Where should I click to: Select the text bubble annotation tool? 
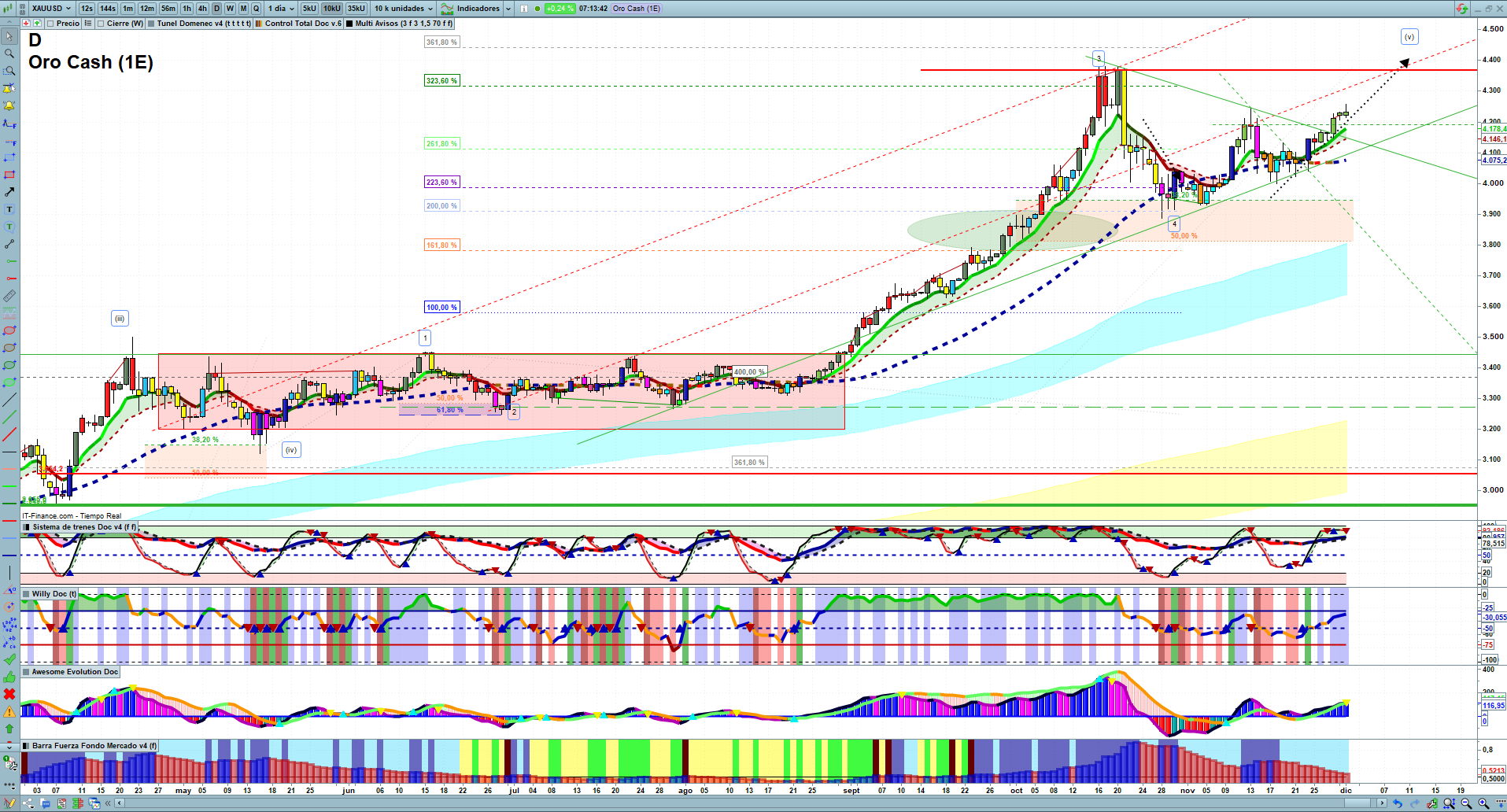pyautogui.click(x=9, y=227)
